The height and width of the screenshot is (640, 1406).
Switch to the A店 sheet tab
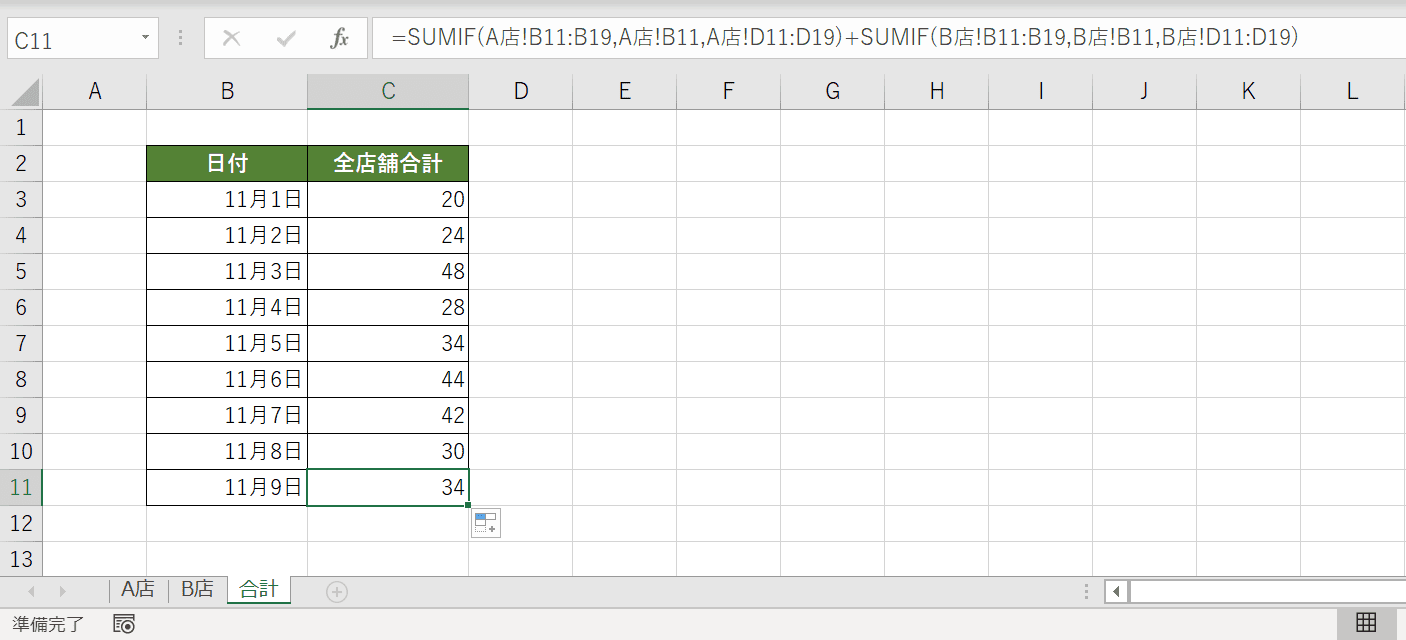tap(138, 590)
